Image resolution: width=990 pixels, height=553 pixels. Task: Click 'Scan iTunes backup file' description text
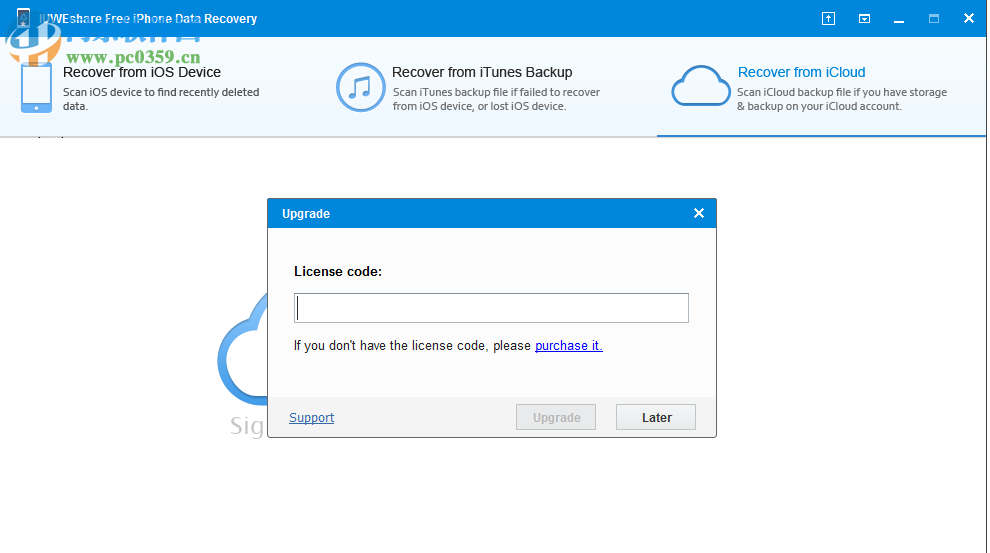(496, 99)
